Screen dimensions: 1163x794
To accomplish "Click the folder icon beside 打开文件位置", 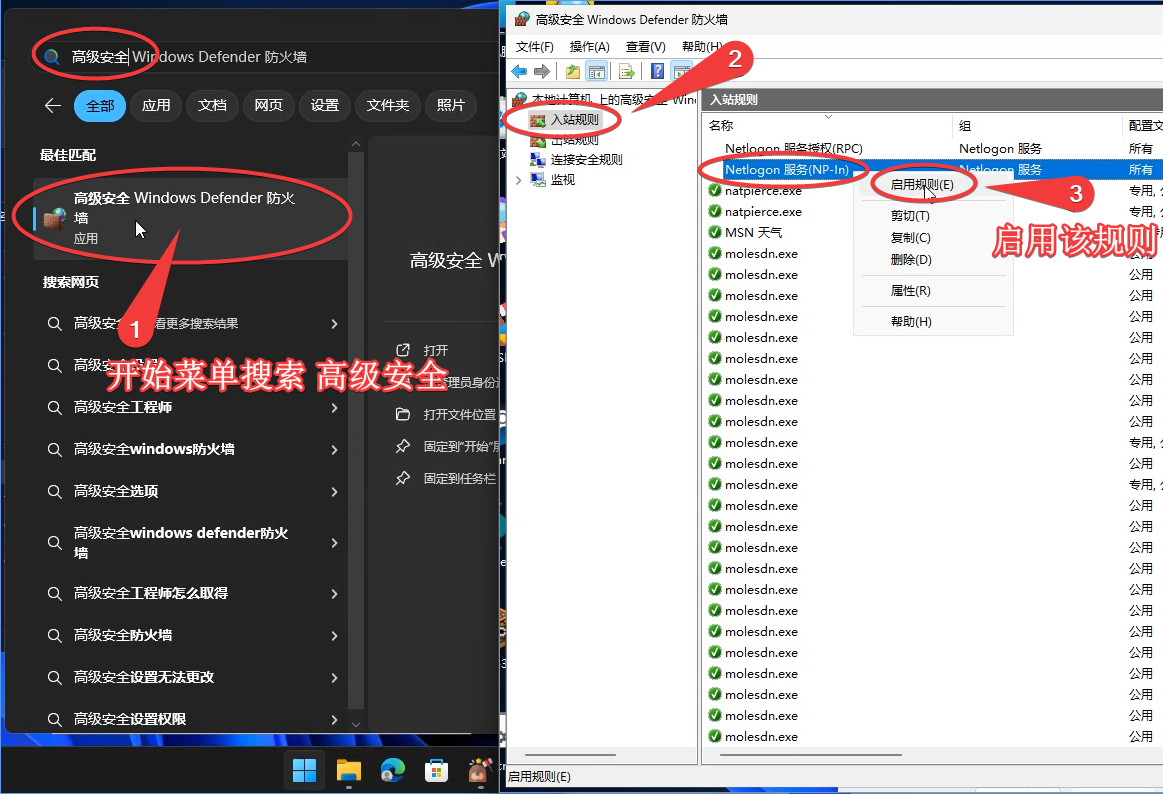I will pos(403,414).
